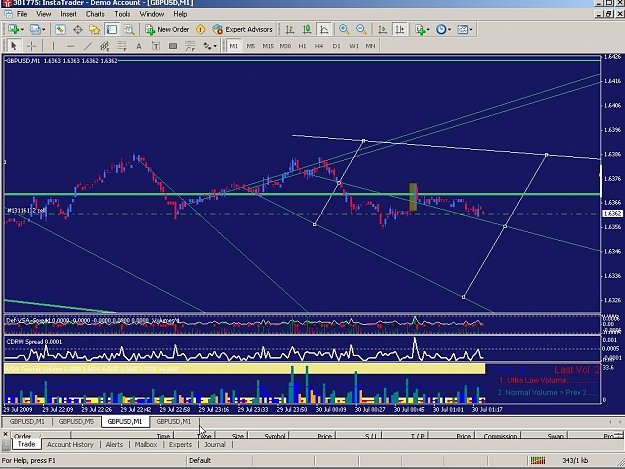Show the Market Watch window
The image size is (625, 469).
tap(60, 29)
